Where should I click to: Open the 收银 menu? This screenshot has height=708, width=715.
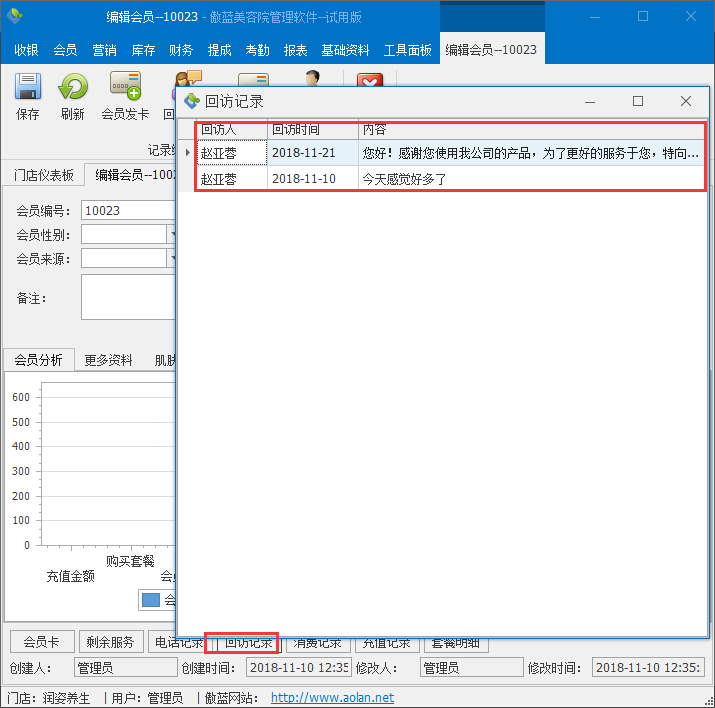tap(26, 50)
